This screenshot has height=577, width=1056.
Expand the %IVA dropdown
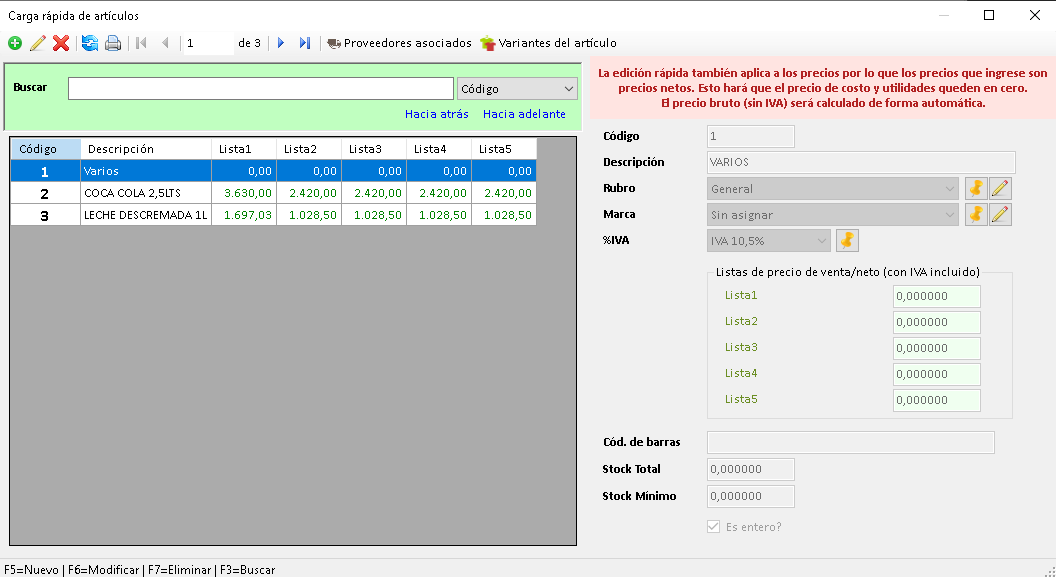click(x=821, y=240)
